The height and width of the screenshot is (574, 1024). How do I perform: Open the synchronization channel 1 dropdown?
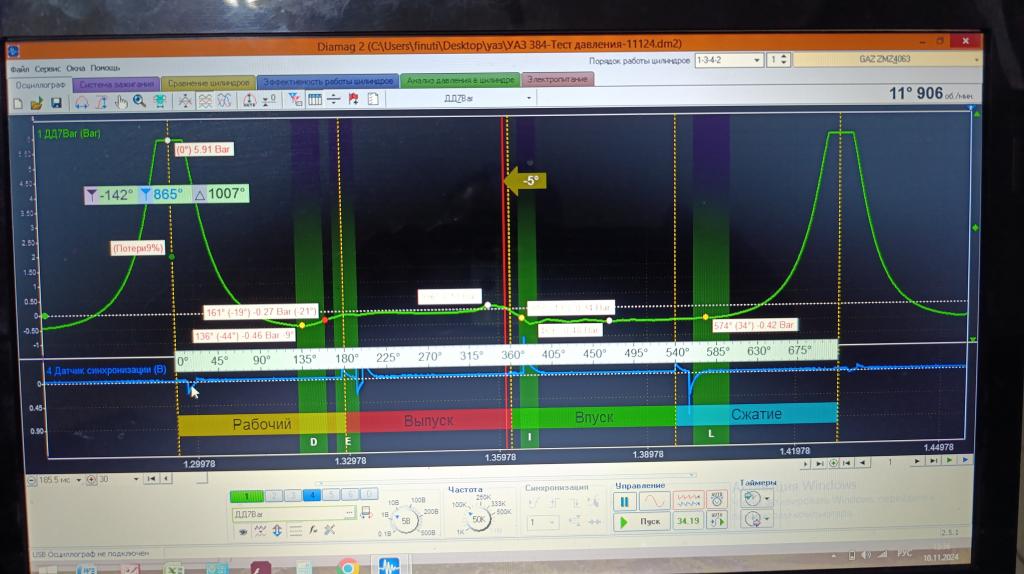(542, 522)
